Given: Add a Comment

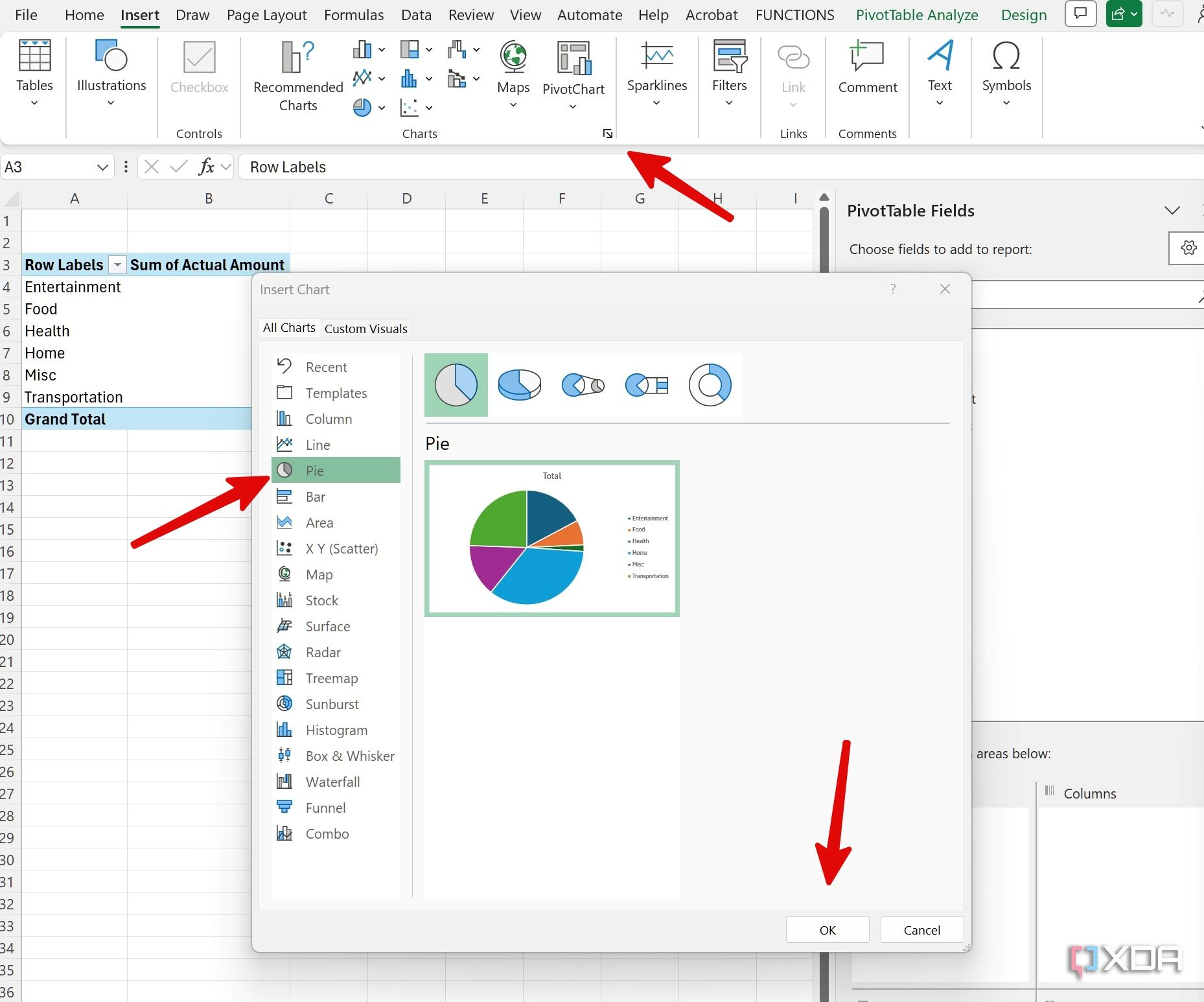Looking at the screenshot, I should tap(866, 68).
